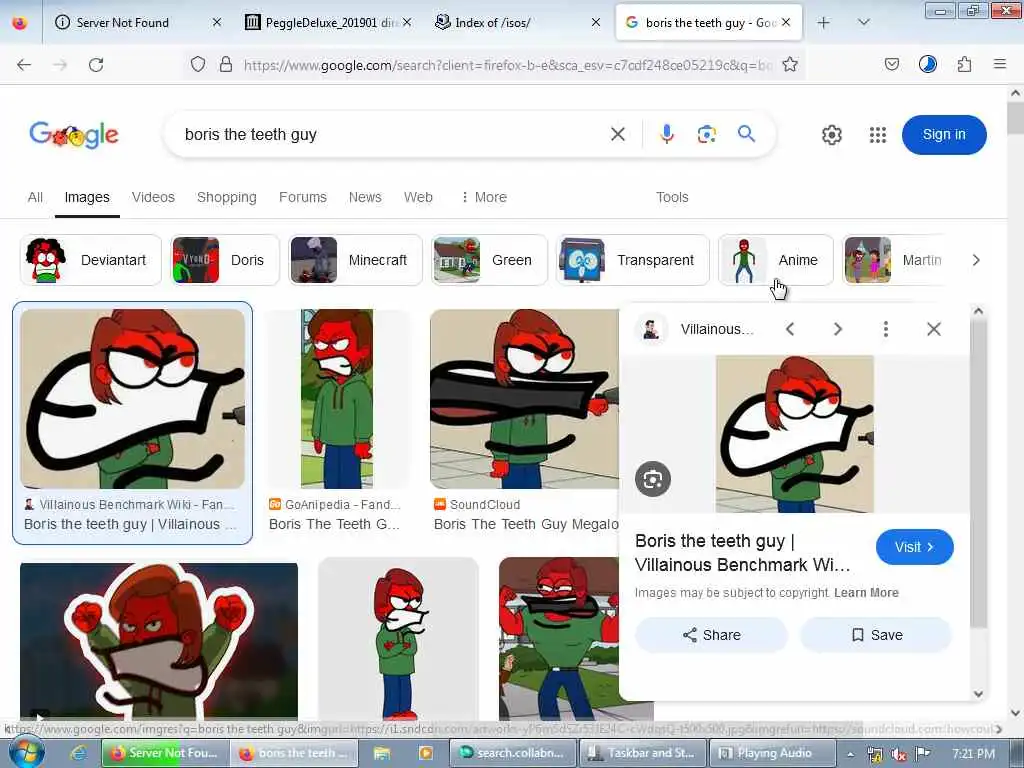
Task: Filter images by Minecraft chip
Action: tap(355, 260)
